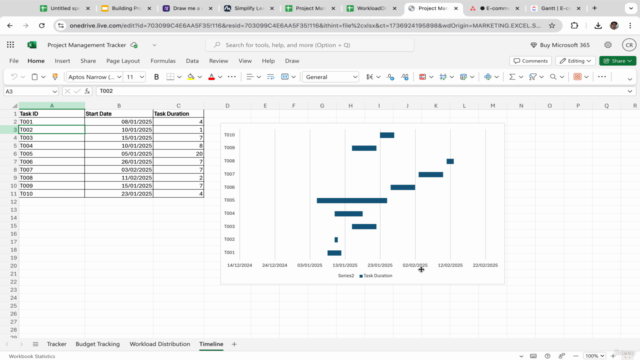This screenshot has height=360, width=640.
Task: Click Buy Microsoft 365
Action: pos(560,45)
